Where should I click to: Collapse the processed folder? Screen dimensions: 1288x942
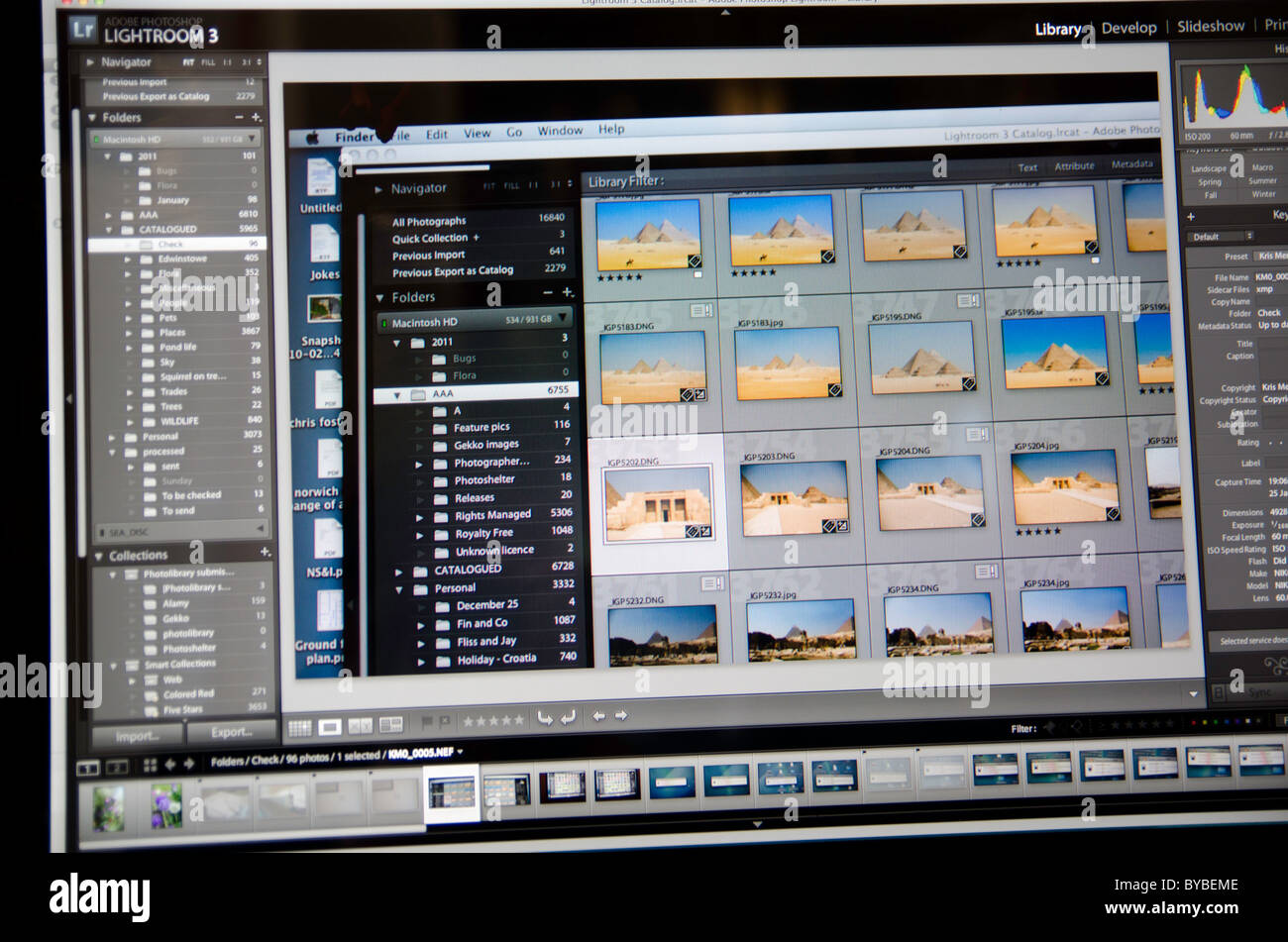click(x=114, y=452)
